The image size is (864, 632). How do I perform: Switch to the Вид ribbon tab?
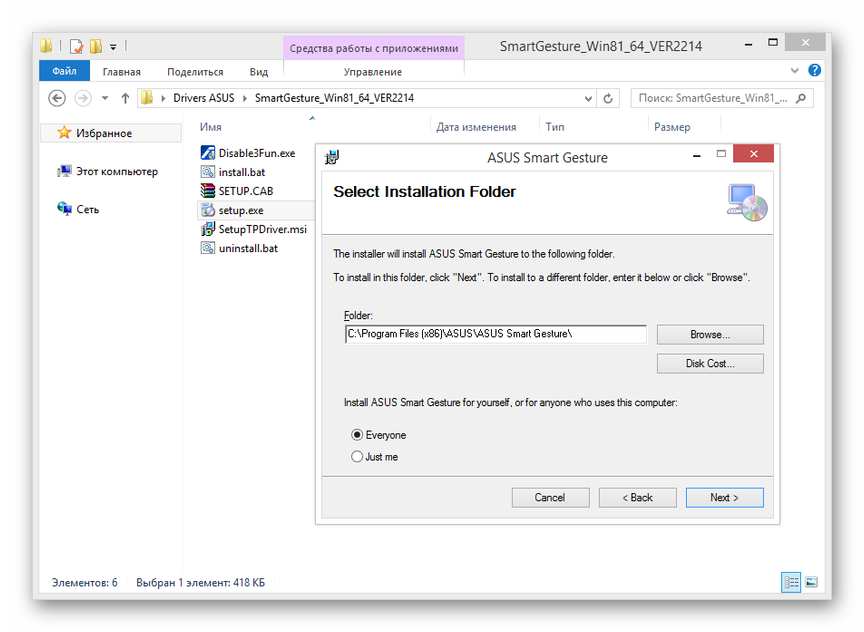point(258,72)
